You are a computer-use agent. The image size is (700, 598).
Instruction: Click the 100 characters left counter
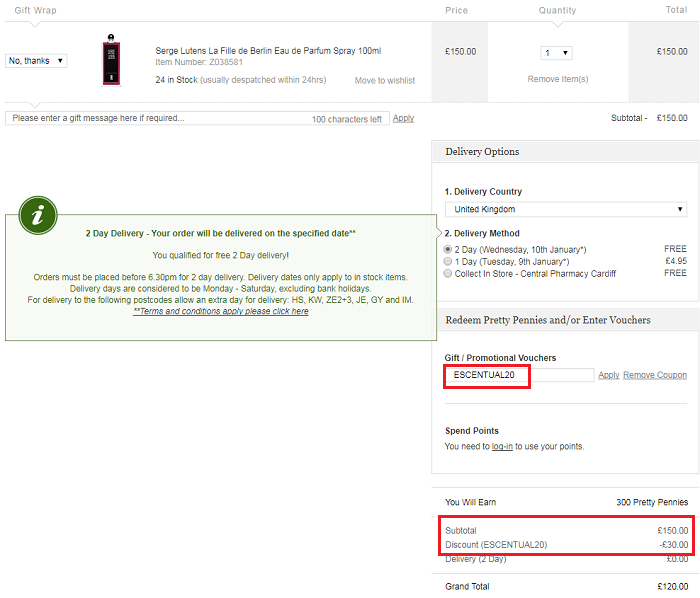click(346, 119)
